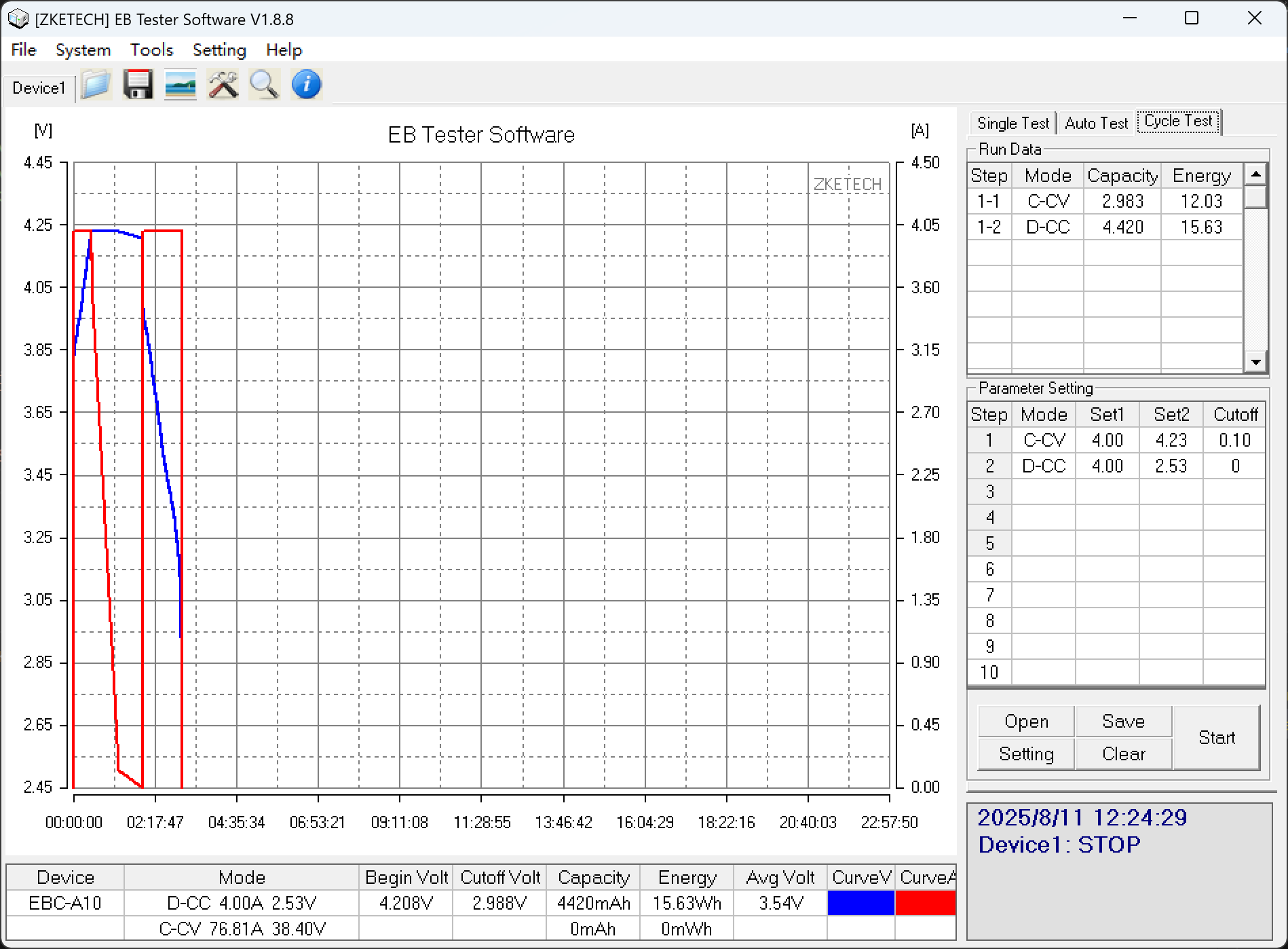This screenshot has width=1288, height=949.
Task: Click the Run Data scrollbar thumb
Action: (x=1255, y=198)
